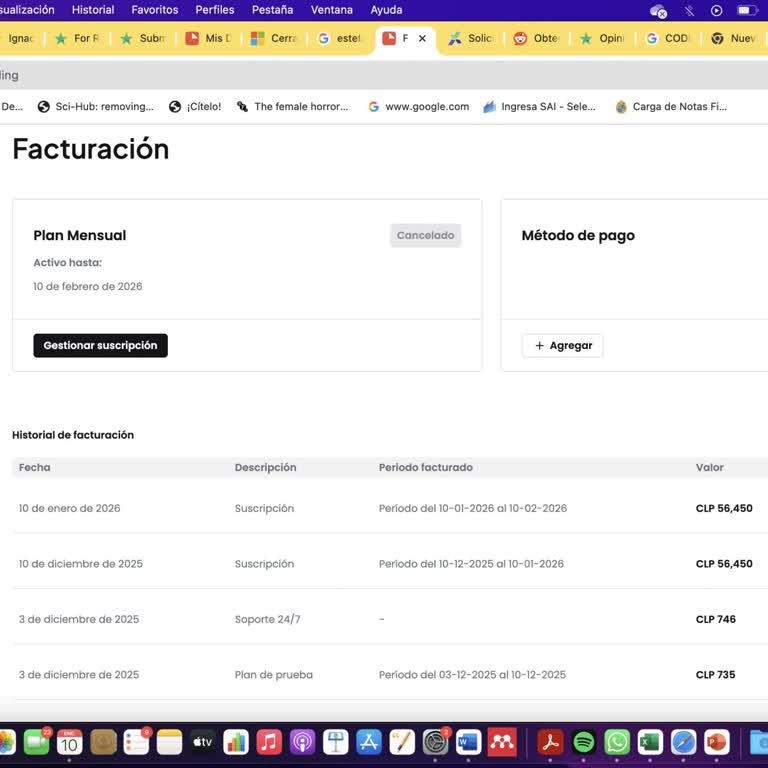The height and width of the screenshot is (768, 768).
Task: Open the Now Playing menu bar icon
Action: 717,10
